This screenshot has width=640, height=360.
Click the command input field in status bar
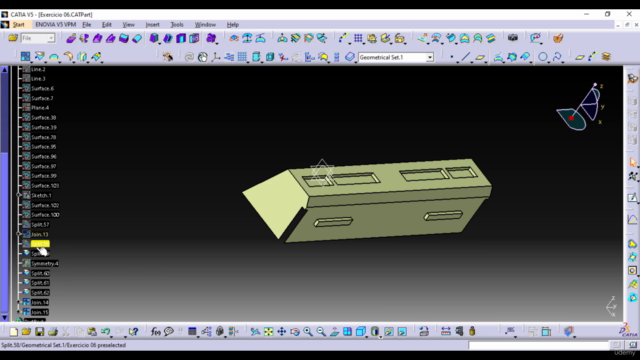point(538,346)
